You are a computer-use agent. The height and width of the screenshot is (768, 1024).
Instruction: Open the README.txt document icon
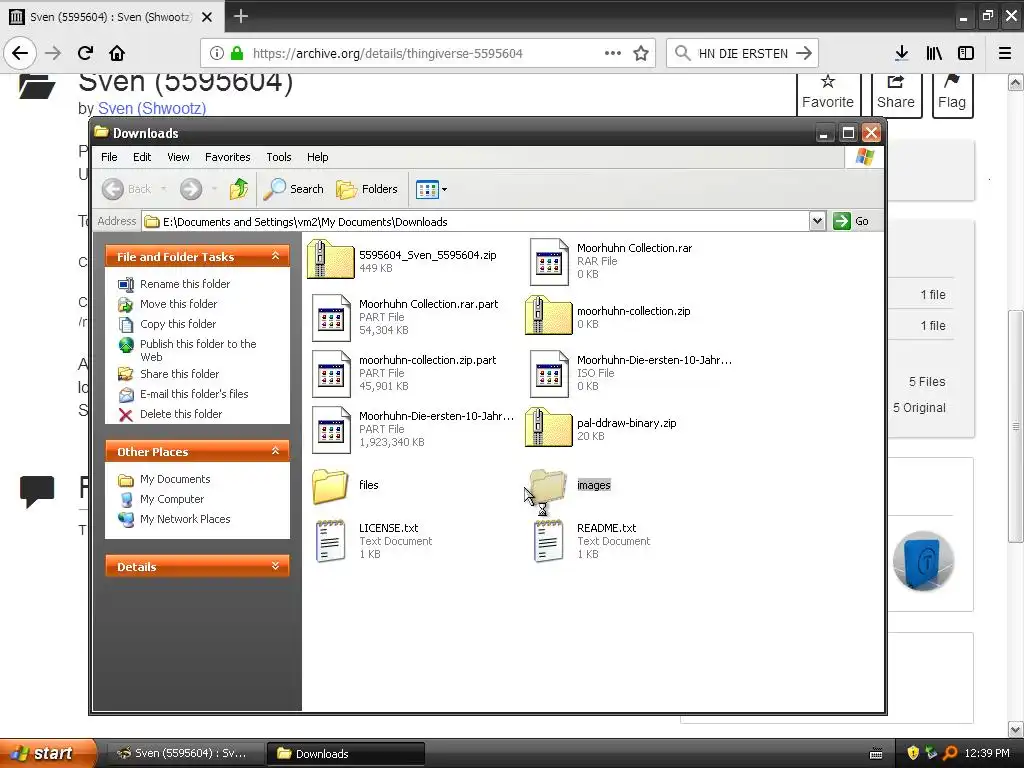click(x=549, y=541)
